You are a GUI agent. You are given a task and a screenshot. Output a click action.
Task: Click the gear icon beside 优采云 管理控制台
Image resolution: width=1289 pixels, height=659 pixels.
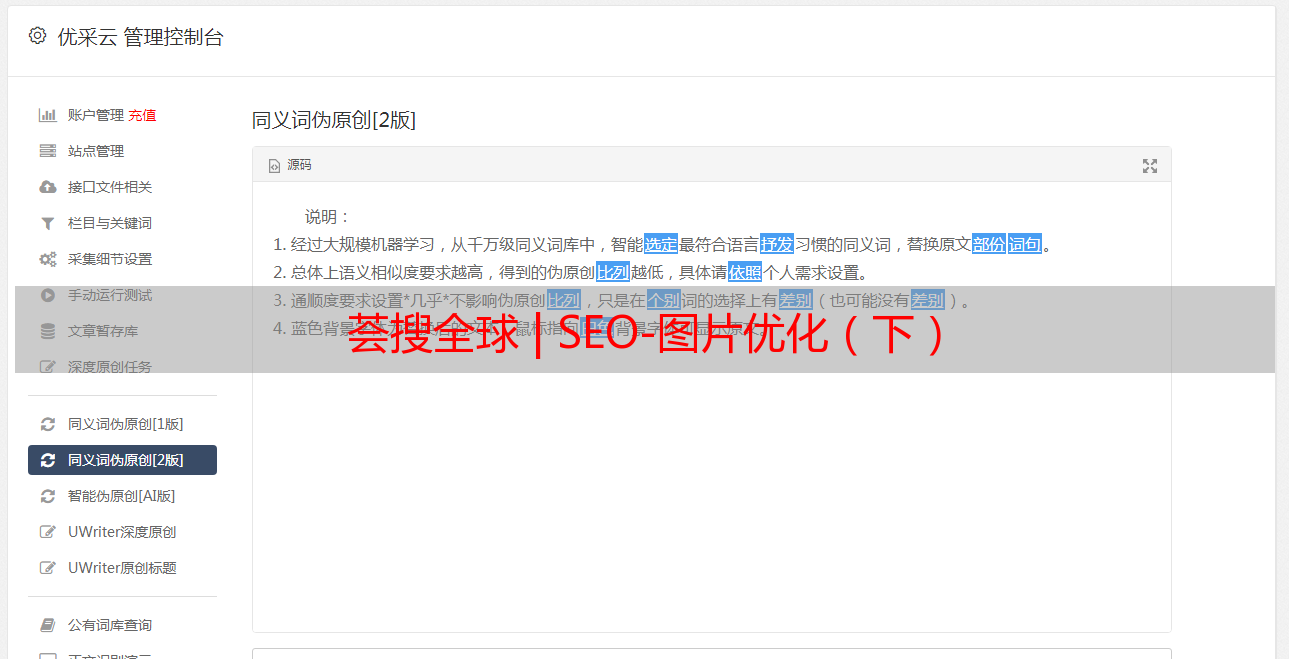coord(37,36)
